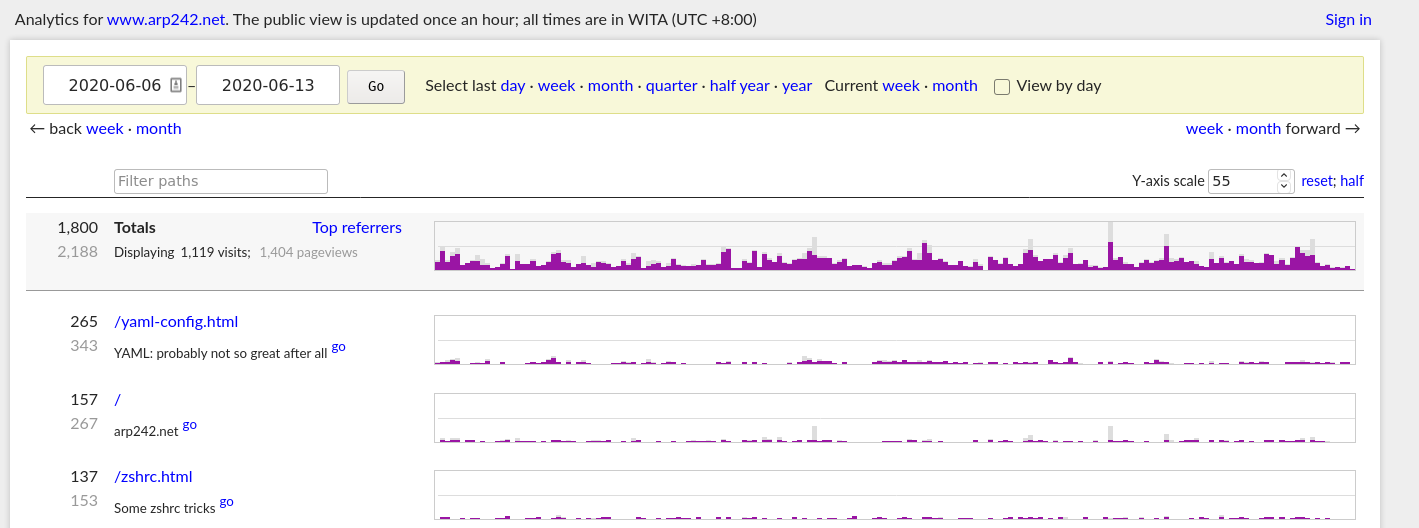Open the / root path link

pos(118,400)
